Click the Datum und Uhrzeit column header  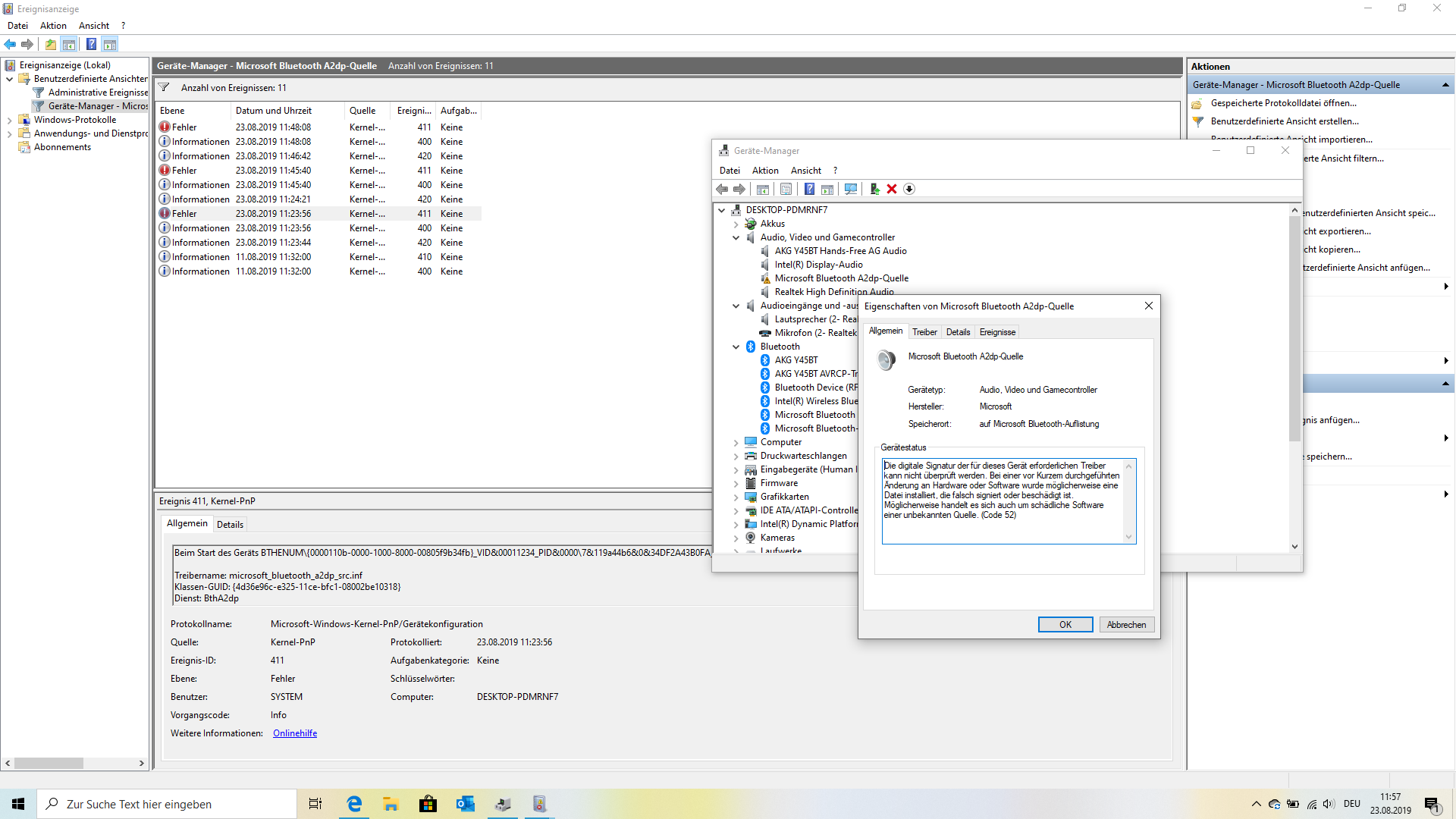point(287,111)
